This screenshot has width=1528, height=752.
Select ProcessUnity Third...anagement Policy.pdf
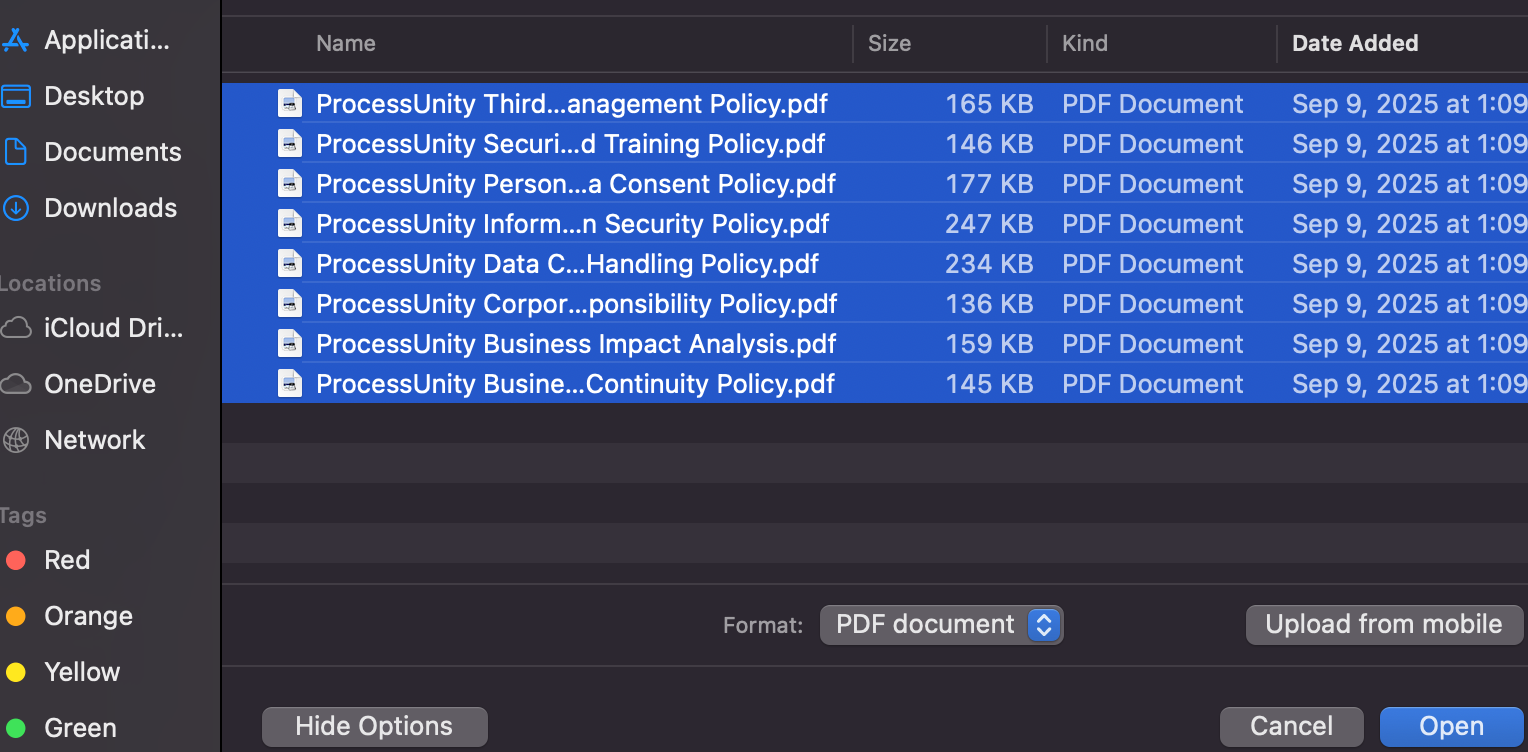click(572, 104)
